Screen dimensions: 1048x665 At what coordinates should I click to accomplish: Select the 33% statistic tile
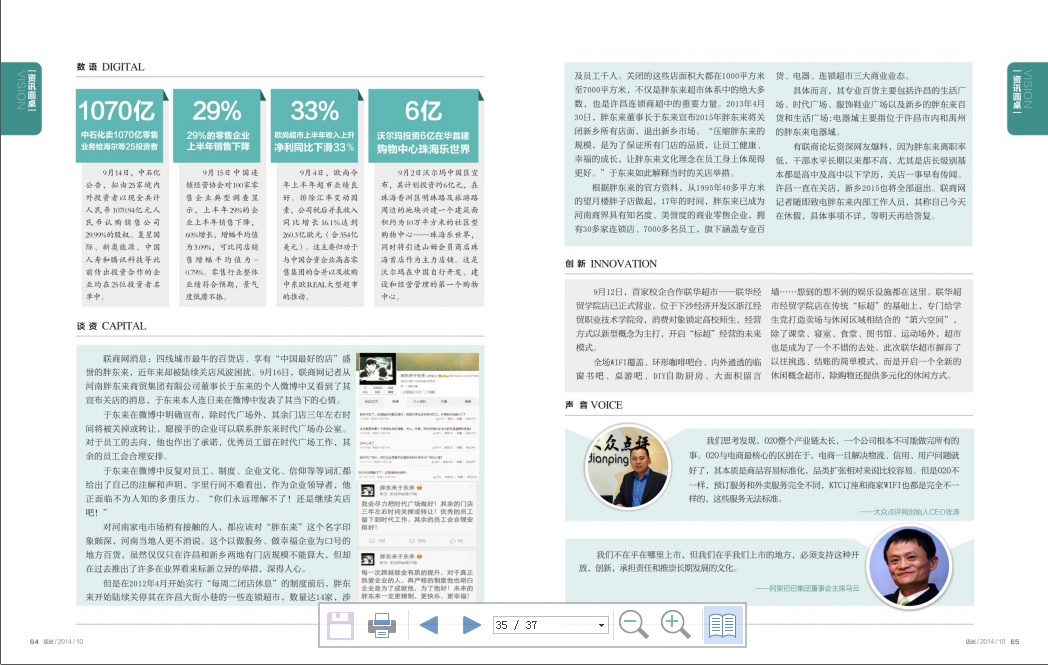click(315, 125)
